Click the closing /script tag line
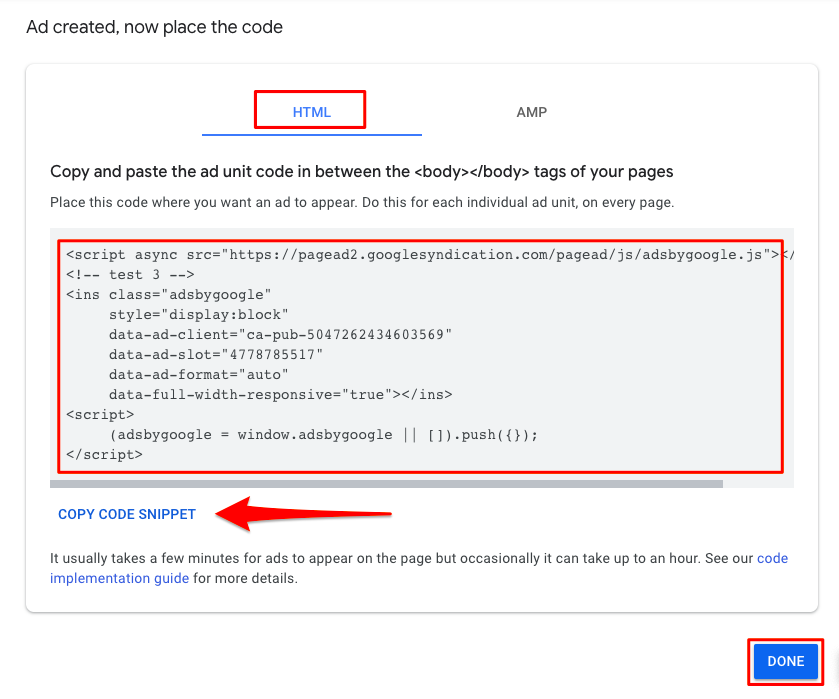The height and width of the screenshot is (699, 839). (104, 454)
